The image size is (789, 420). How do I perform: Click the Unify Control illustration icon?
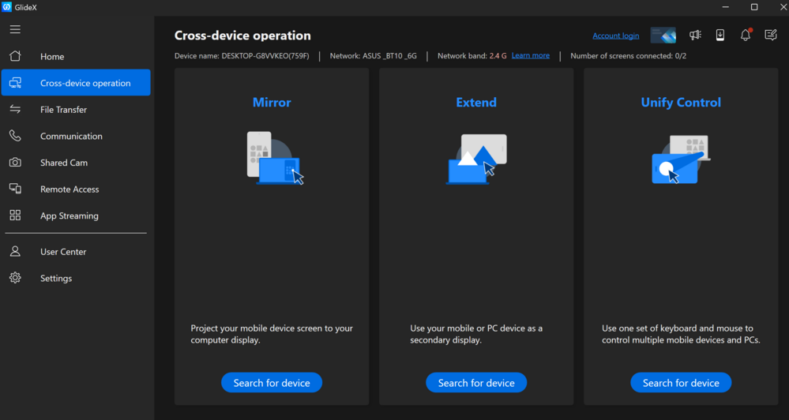coord(681,159)
